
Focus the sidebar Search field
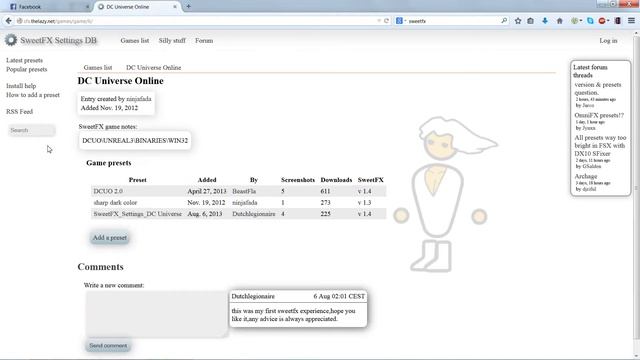coord(31,130)
